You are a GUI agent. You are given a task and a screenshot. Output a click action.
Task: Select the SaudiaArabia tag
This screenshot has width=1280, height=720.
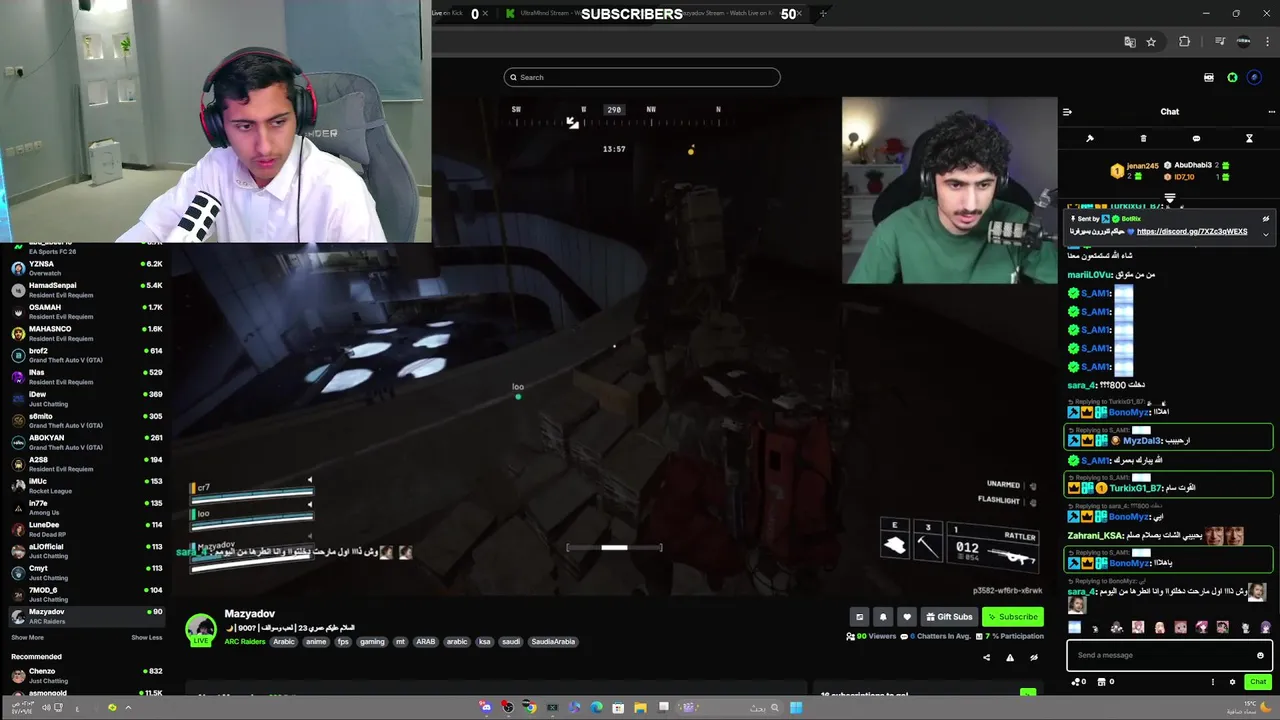(x=553, y=642)
